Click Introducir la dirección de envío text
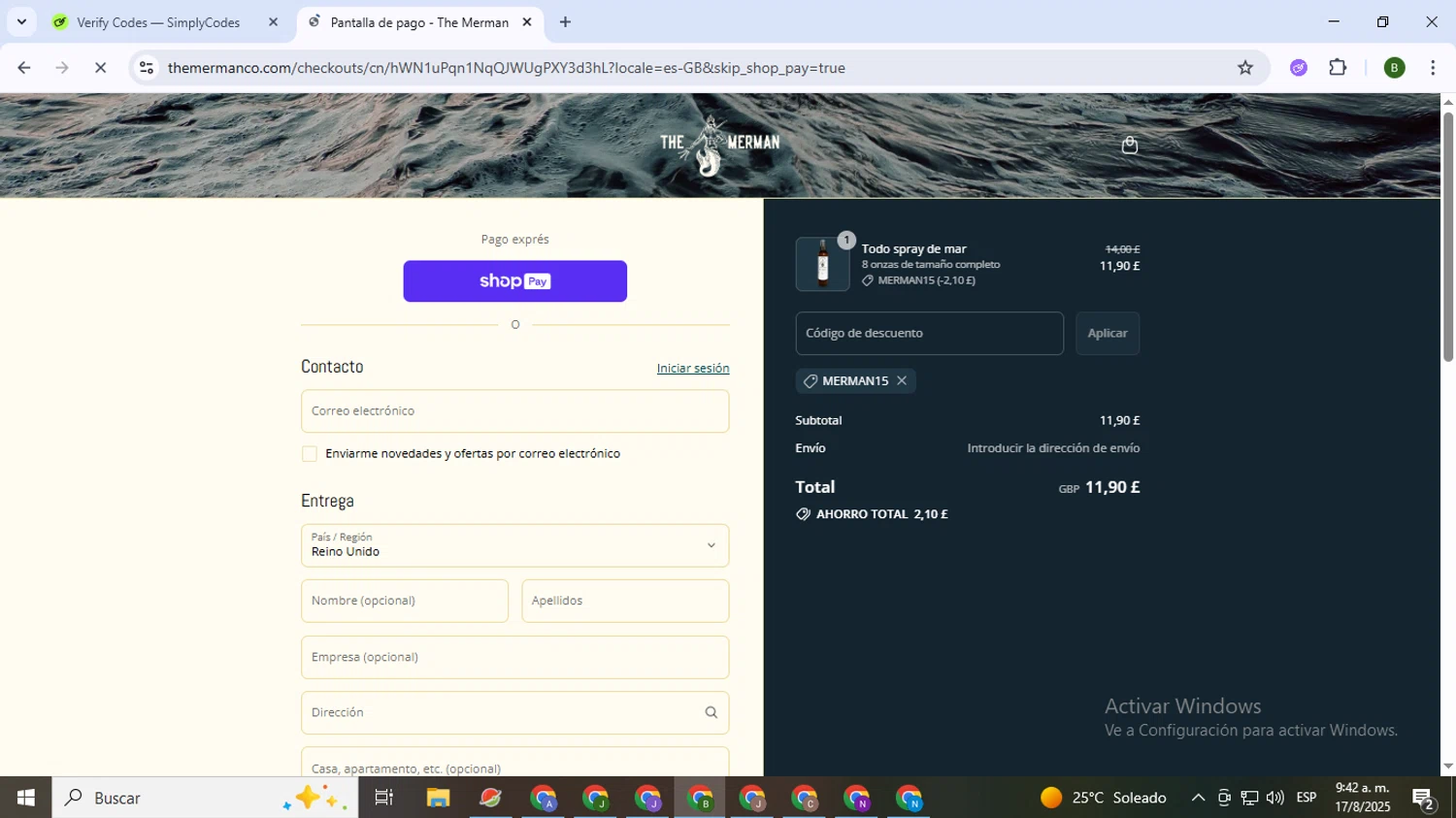 pyautogui.click(x=1053, y=448)
